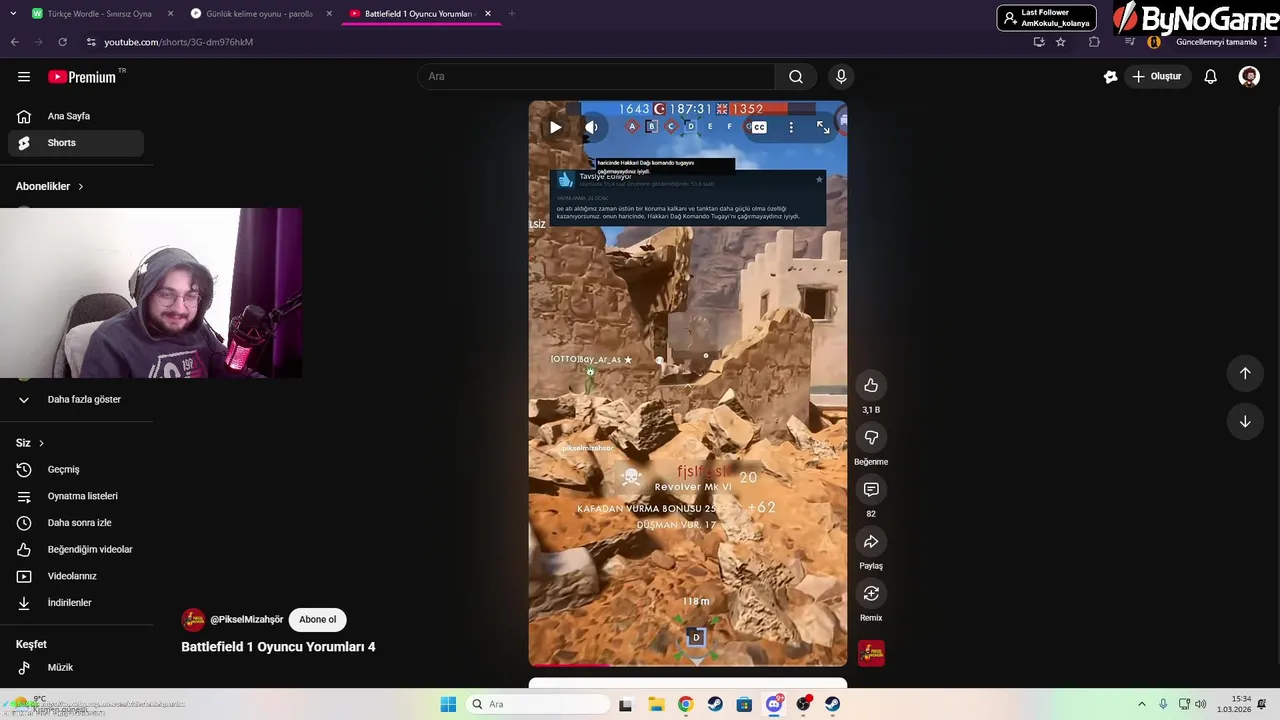Switch to Türkçe Wordle tab

point(100,14)
